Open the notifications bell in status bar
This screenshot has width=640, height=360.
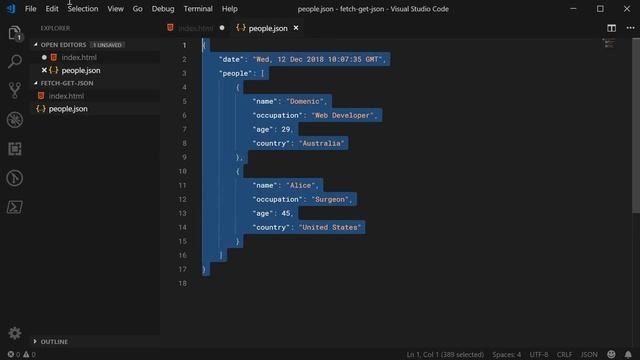coord(628,354)
